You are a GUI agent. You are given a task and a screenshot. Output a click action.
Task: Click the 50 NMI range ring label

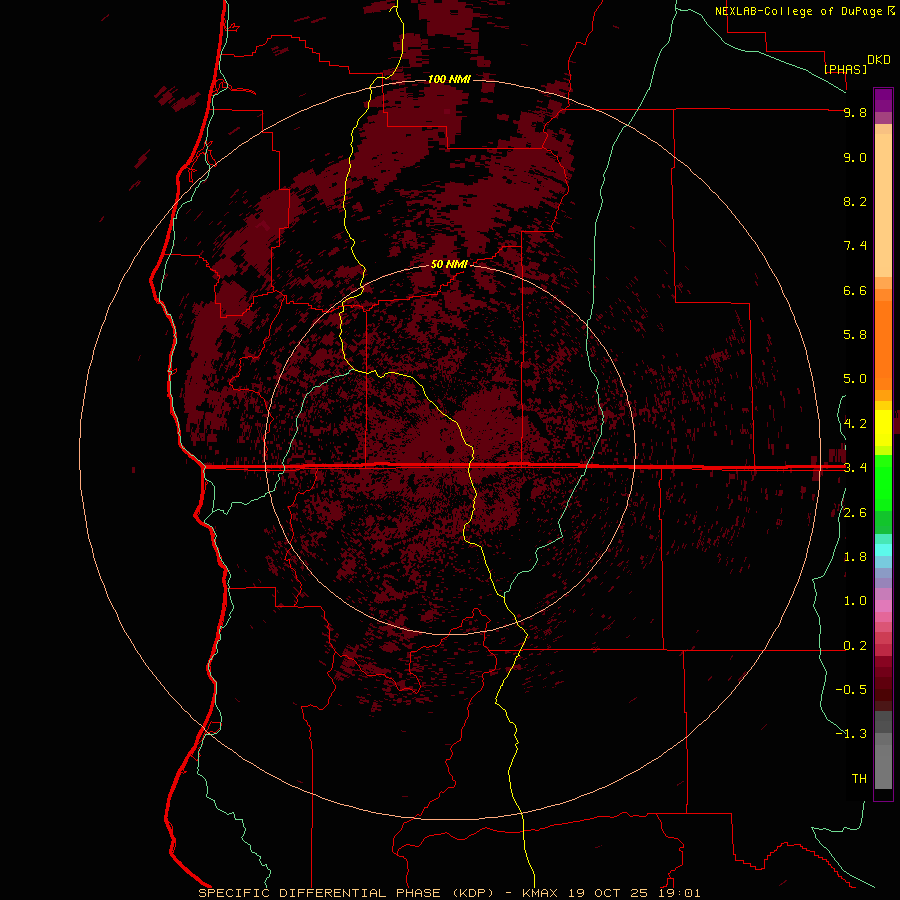tap(449, 264)
